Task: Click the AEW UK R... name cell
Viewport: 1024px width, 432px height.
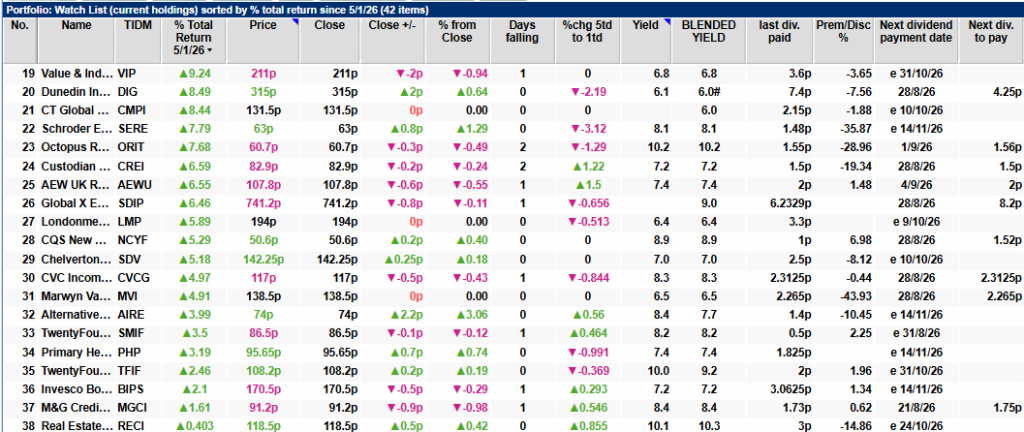Action: 78,184
